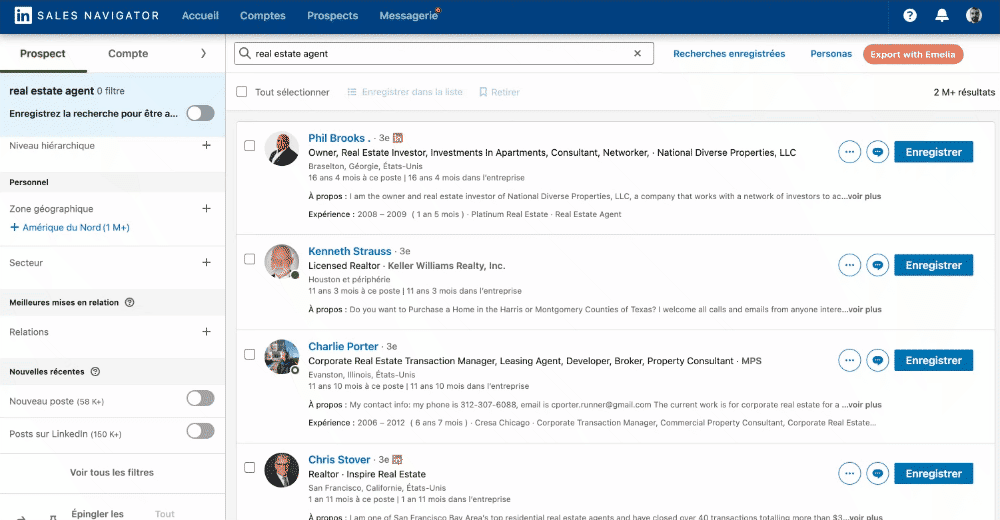Toggle the saved search alert switch
Image resolution: width=1000 pixels, height=520 pixels.
(x=200, y=114)
